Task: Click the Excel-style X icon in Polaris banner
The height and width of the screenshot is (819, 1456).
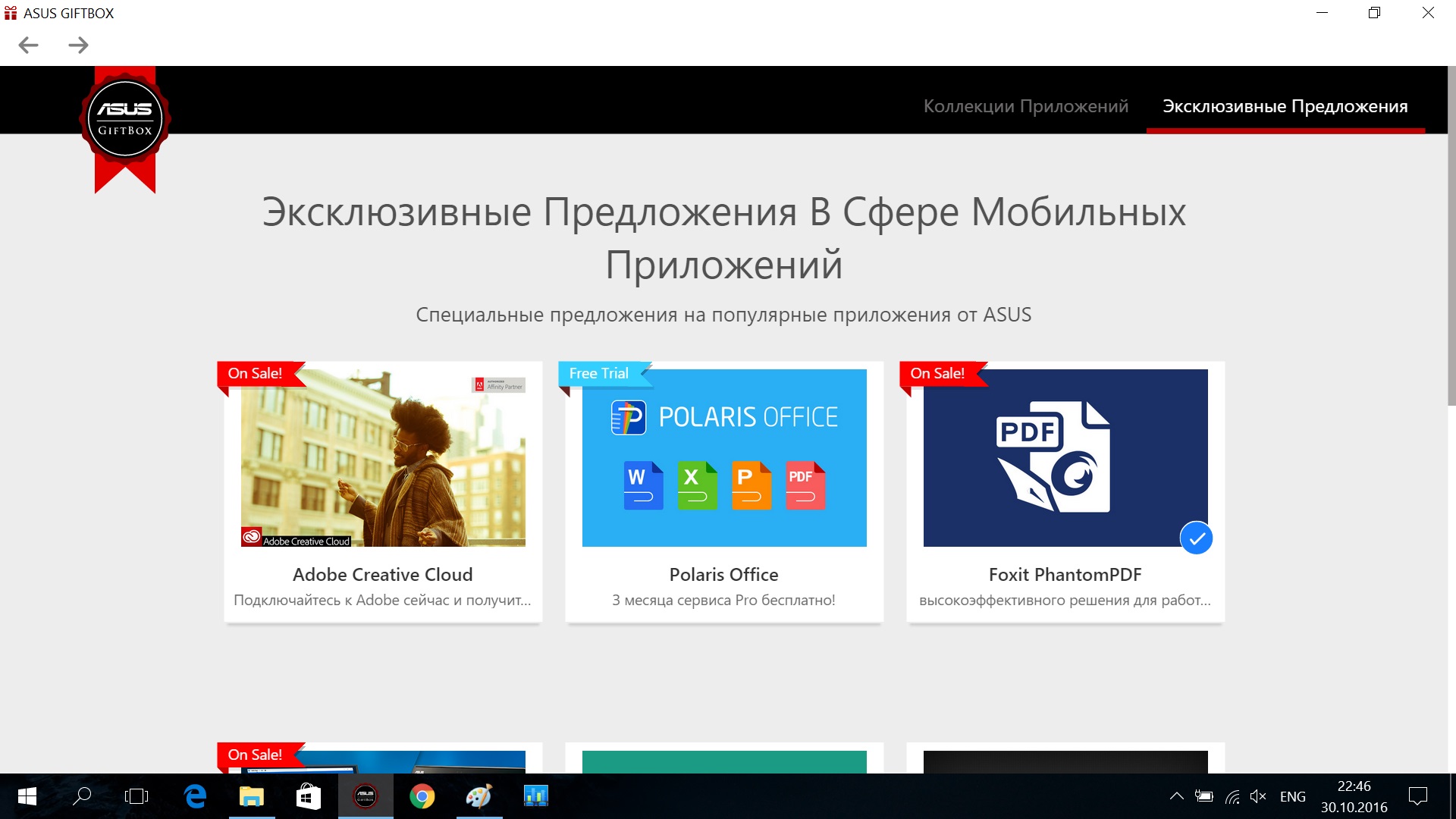Action: [697, 485]
